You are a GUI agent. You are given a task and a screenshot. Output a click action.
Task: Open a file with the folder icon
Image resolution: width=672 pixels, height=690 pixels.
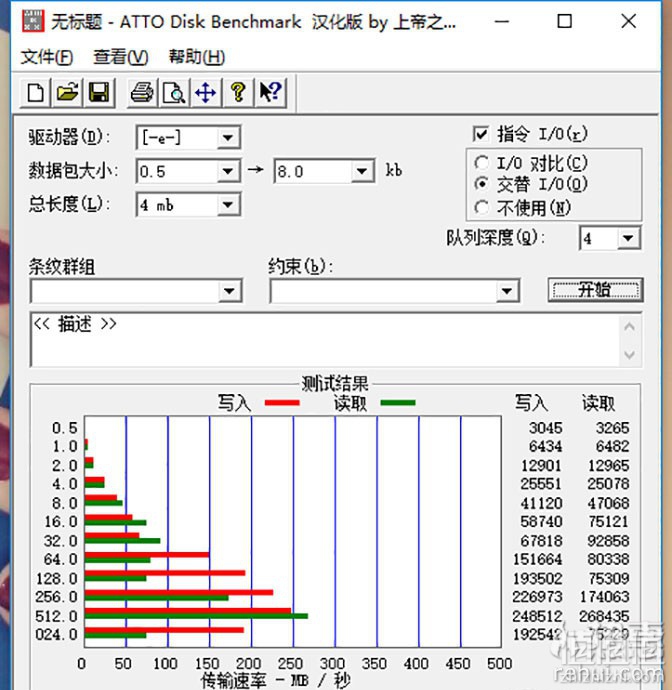(x=67, y=93)
